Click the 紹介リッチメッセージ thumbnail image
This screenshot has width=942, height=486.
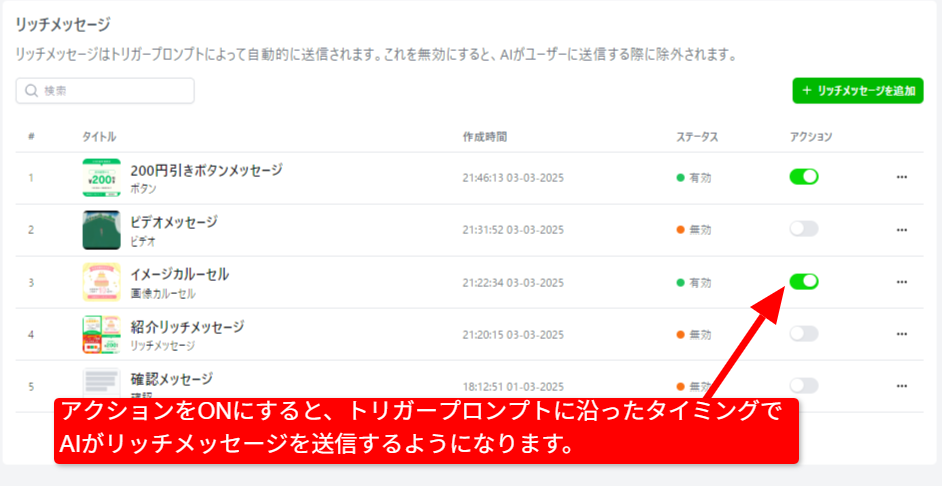[101, 335]
